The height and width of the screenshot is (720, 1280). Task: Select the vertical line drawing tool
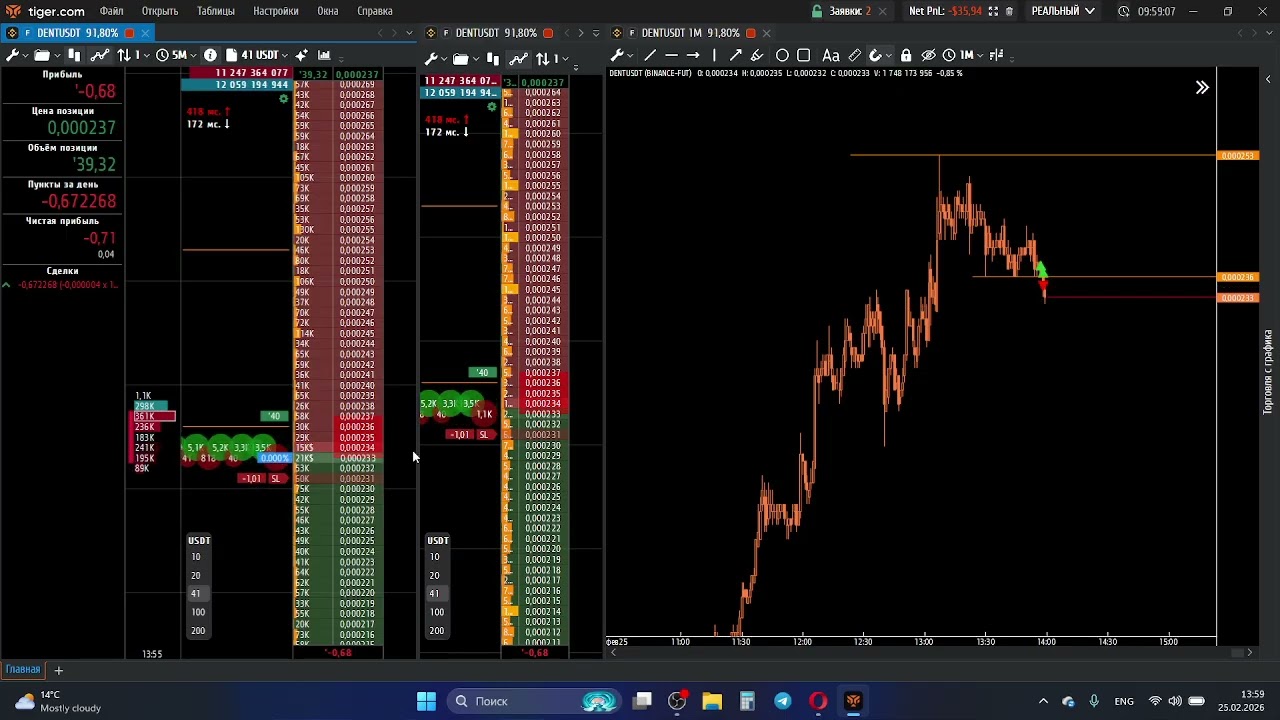pos(714,56)
